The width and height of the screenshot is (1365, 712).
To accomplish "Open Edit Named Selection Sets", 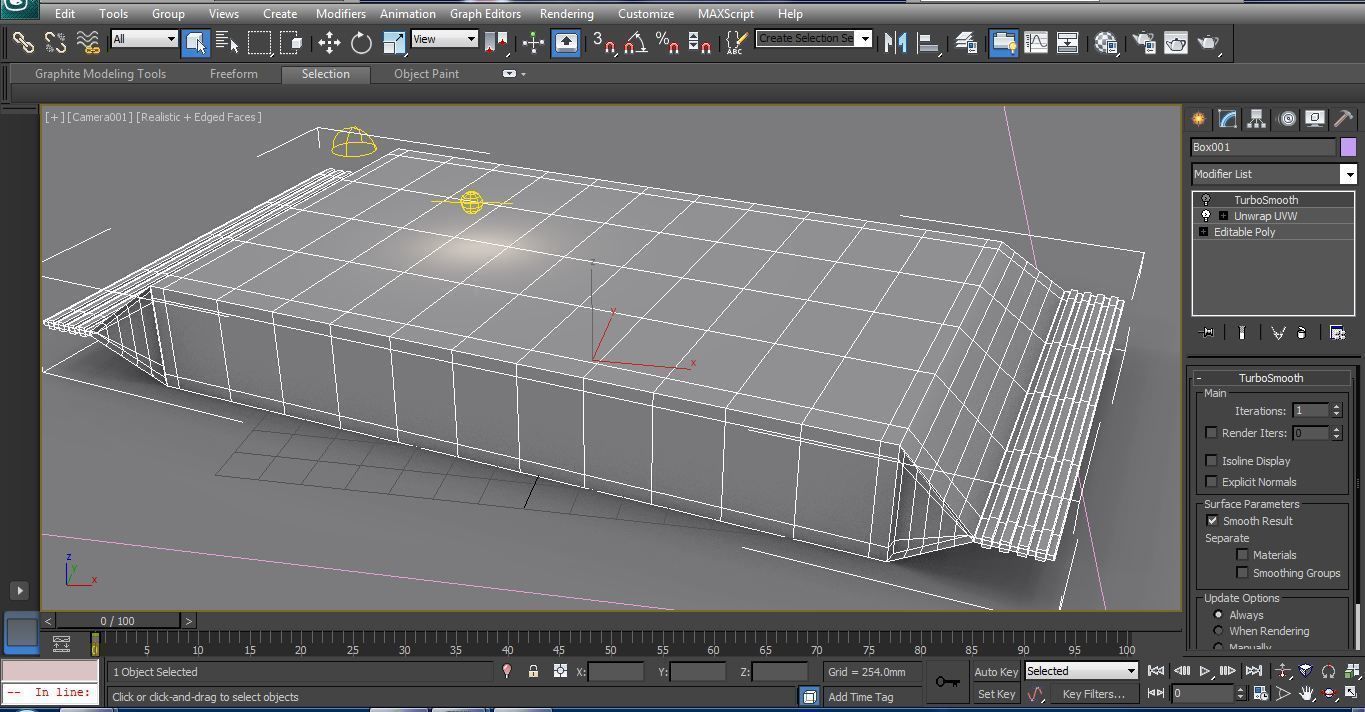I will (x=736, y=42).
